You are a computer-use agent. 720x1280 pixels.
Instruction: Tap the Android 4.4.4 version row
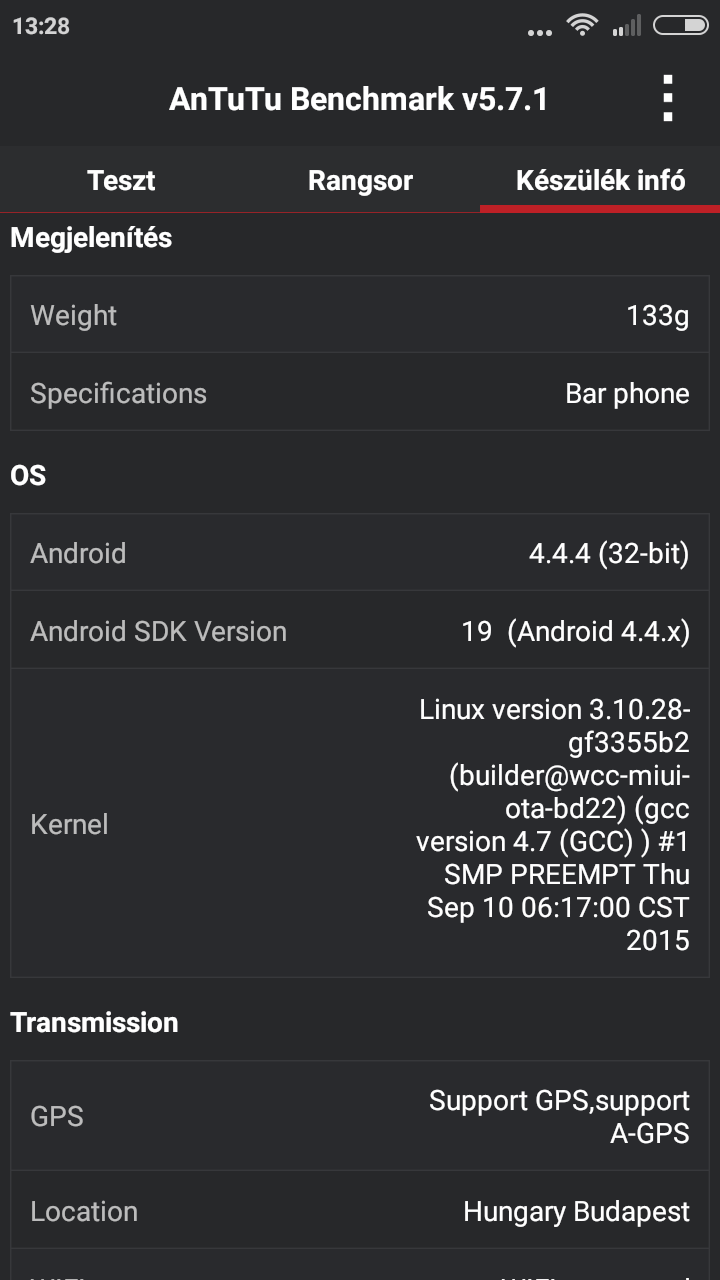[360, 553]
